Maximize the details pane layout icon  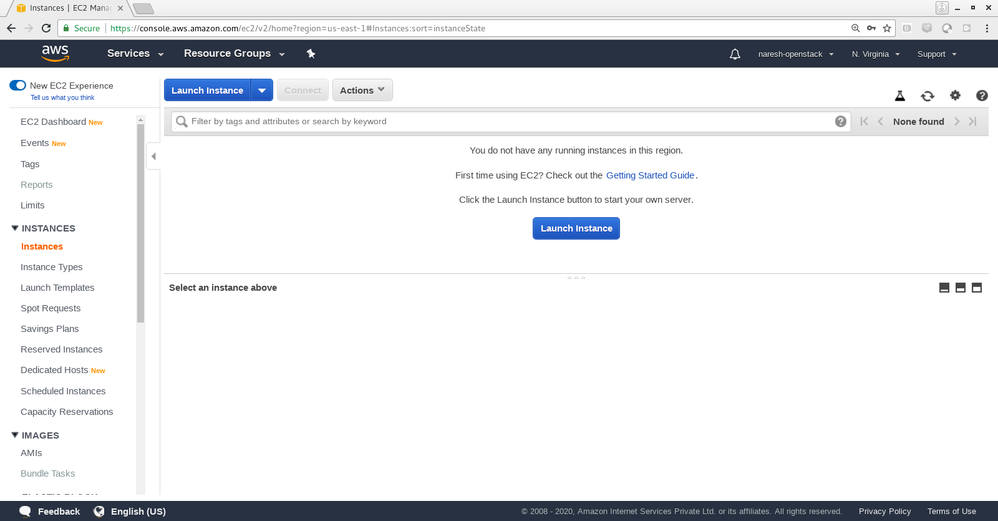point(977,288)
